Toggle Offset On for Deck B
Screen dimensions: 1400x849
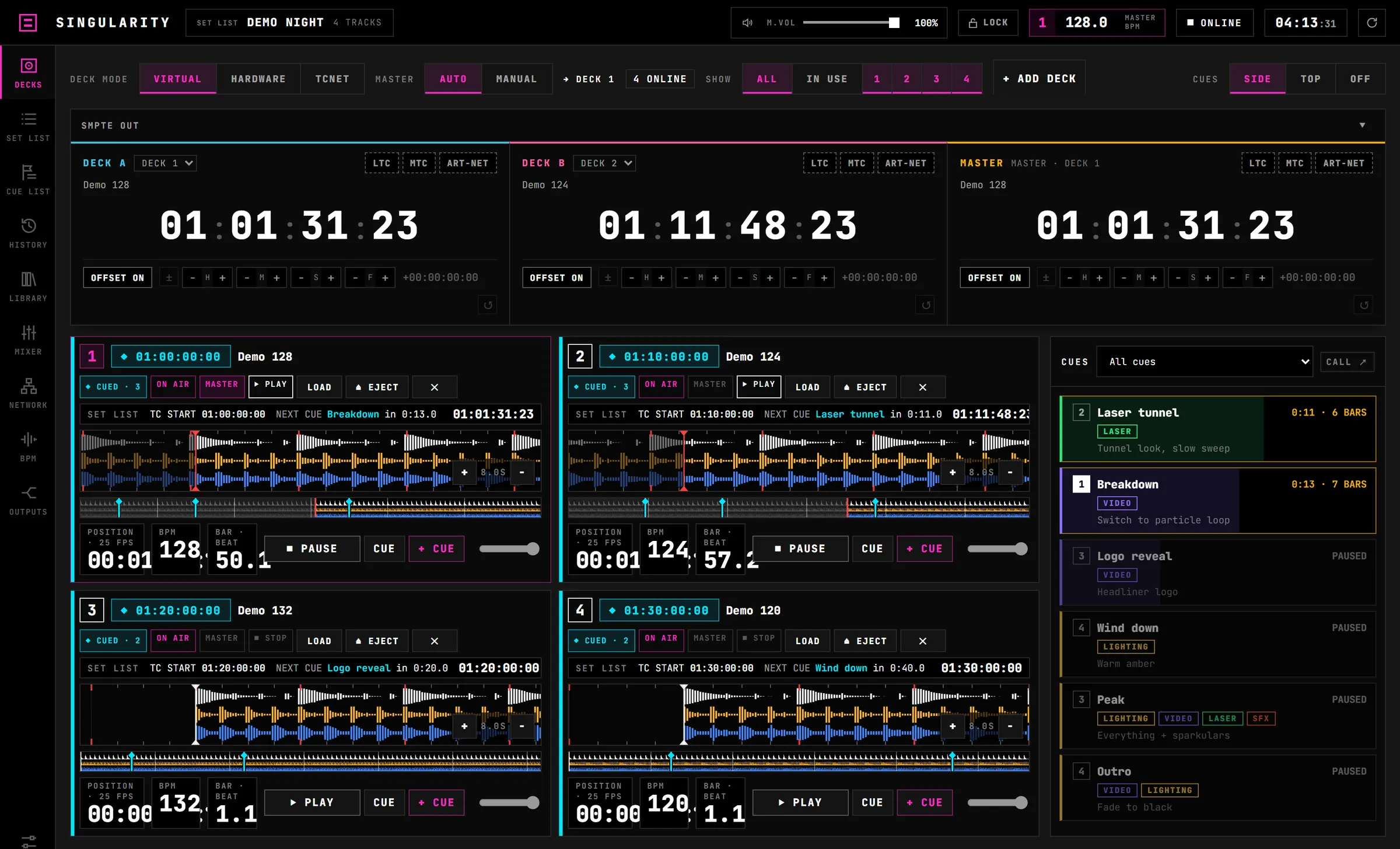[556, 278]
